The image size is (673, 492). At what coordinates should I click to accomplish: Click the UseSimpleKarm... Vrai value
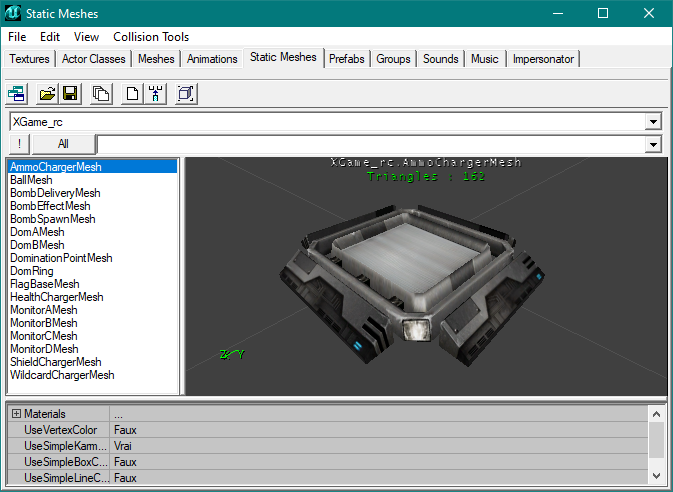click(379, 446)
